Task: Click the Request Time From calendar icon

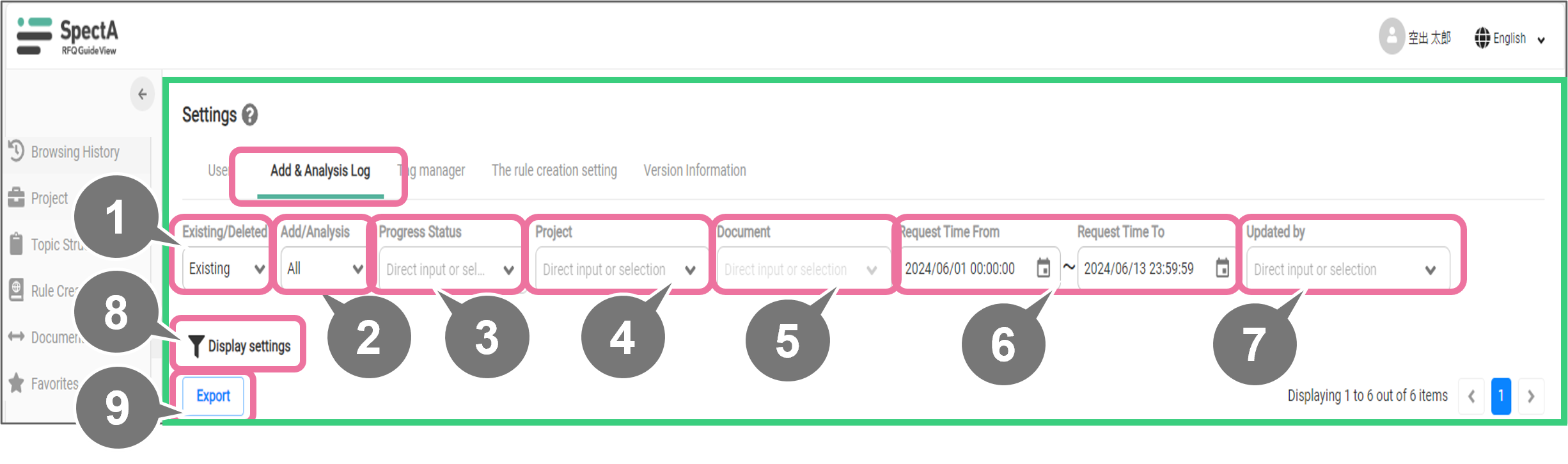Action: tap(1043, 268)
